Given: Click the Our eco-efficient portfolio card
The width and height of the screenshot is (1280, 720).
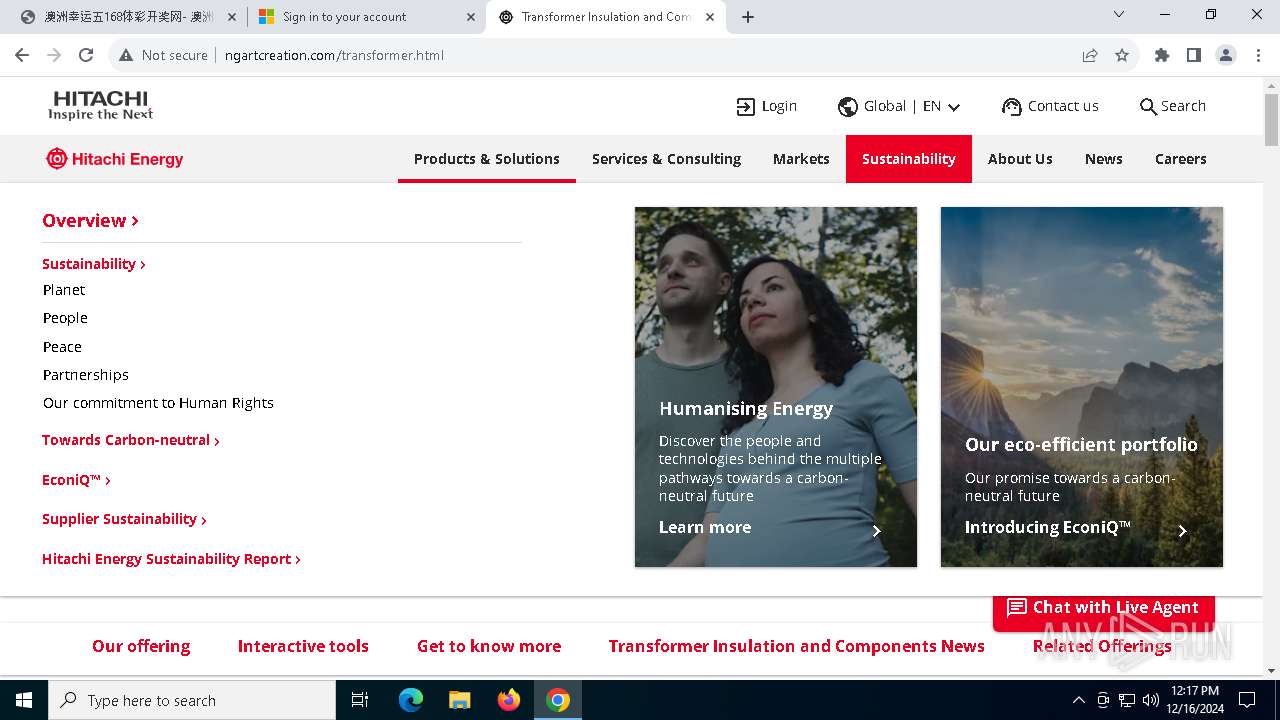Looking at the screenshot, I should coord(1081,387).
